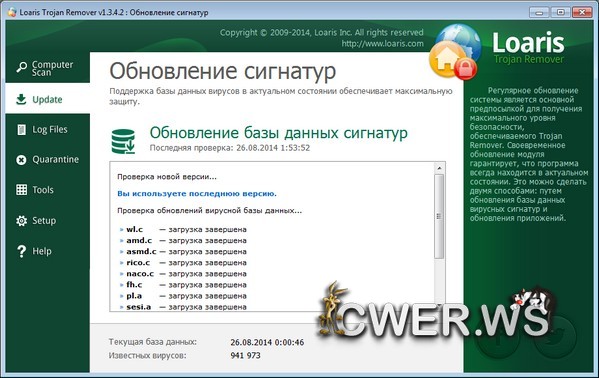Screen dimensions: 599x378
Task: Open the Help section
Action: pos(48,251)
